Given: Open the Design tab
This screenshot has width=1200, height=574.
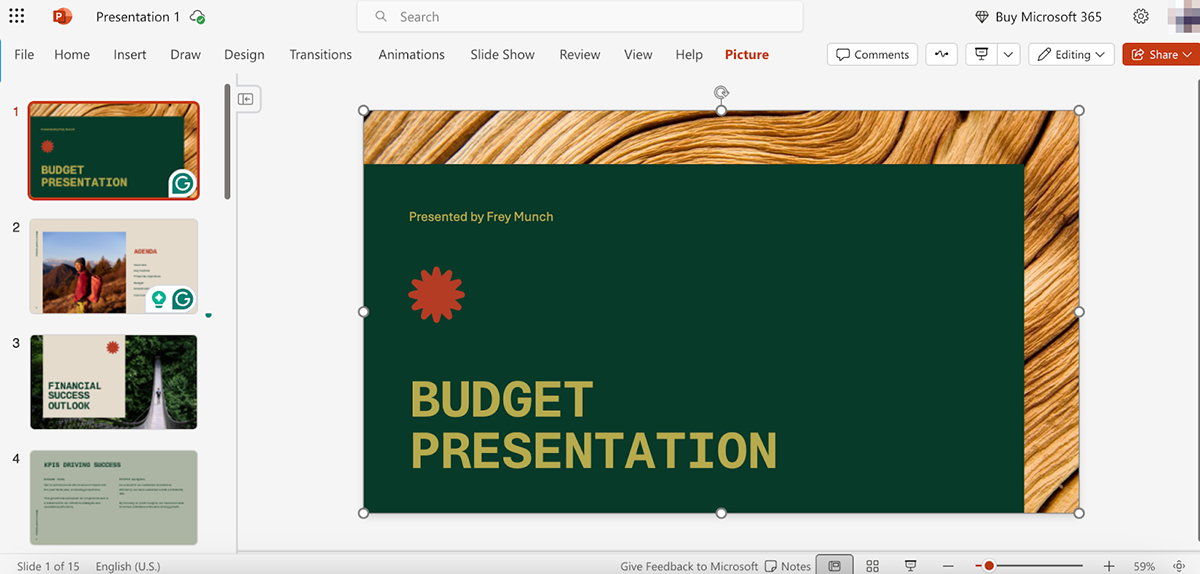Looking at the screenshot, I should [x=244, y=55].
